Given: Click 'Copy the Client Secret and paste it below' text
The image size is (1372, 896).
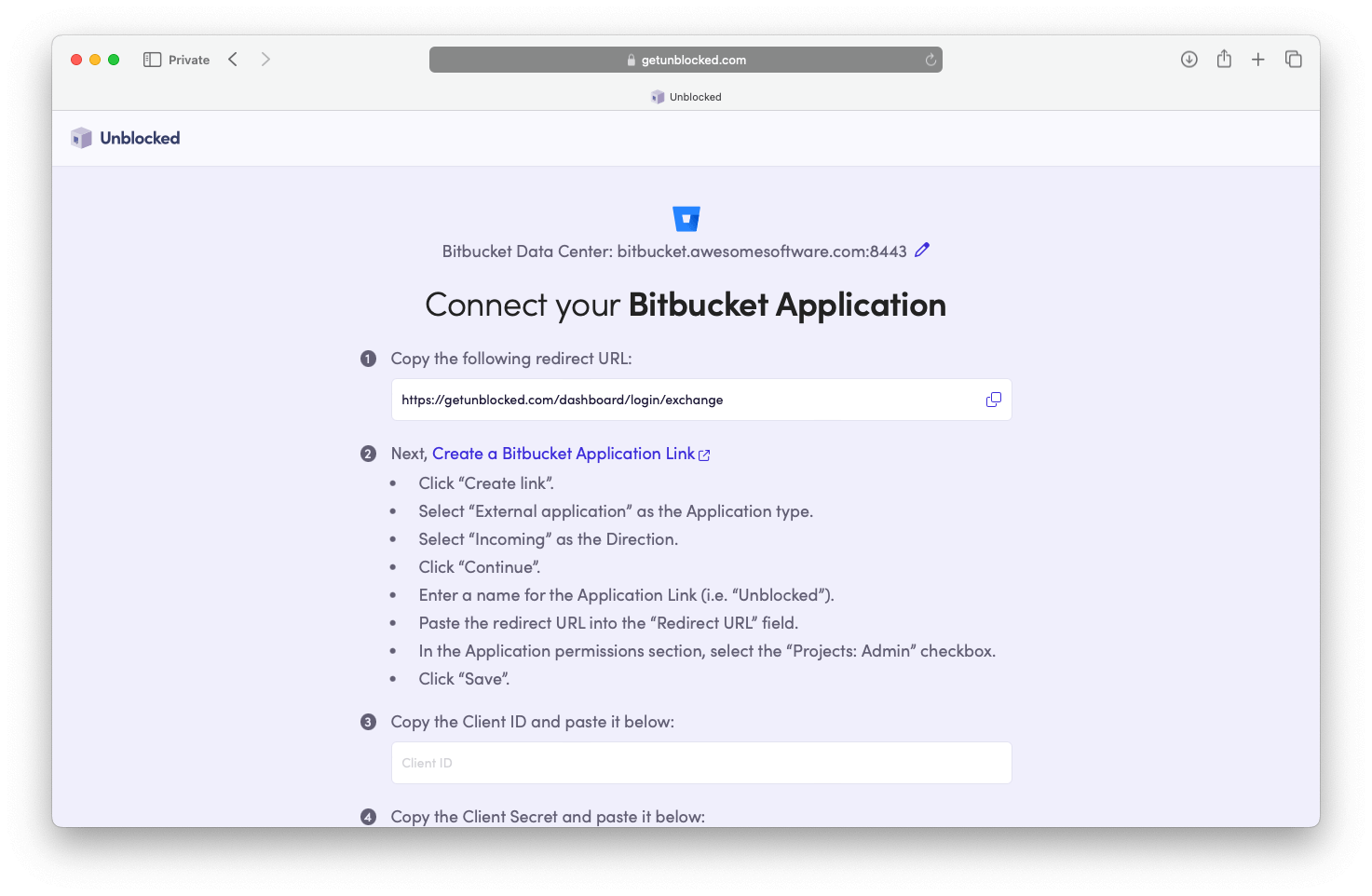Looking at the screenshot, I should (x=548, y=817).
